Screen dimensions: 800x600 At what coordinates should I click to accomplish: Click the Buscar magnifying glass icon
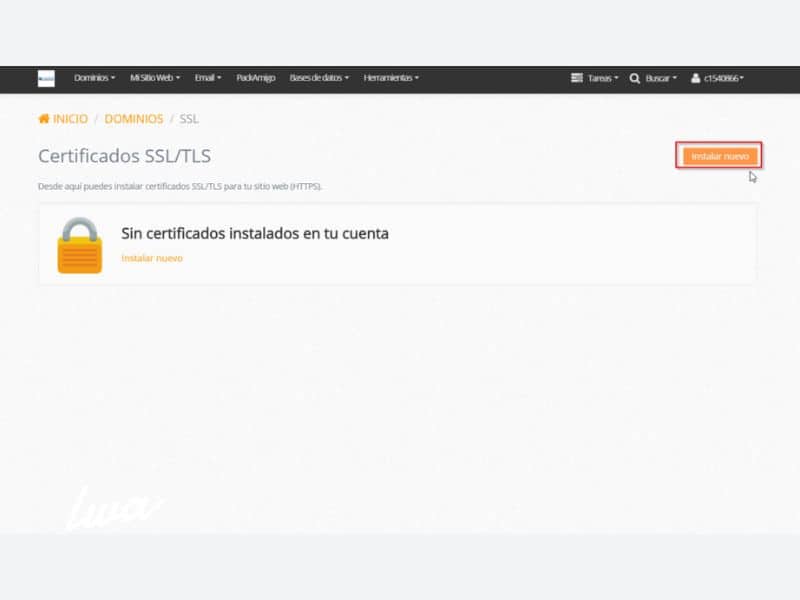(x=635, y=78)
